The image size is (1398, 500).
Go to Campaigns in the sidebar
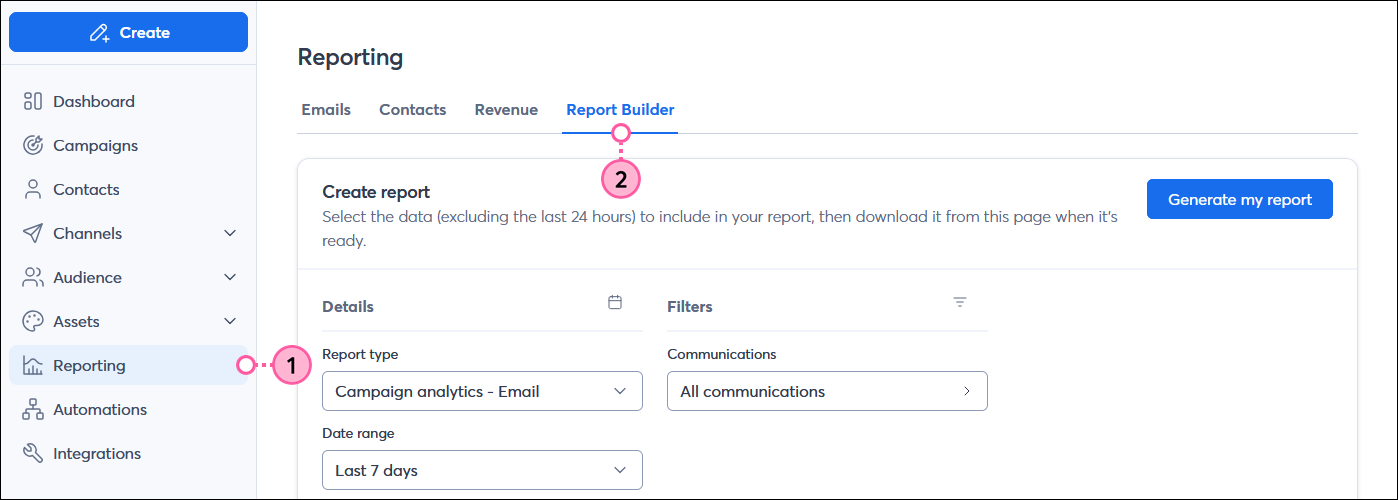coord(128,145)
